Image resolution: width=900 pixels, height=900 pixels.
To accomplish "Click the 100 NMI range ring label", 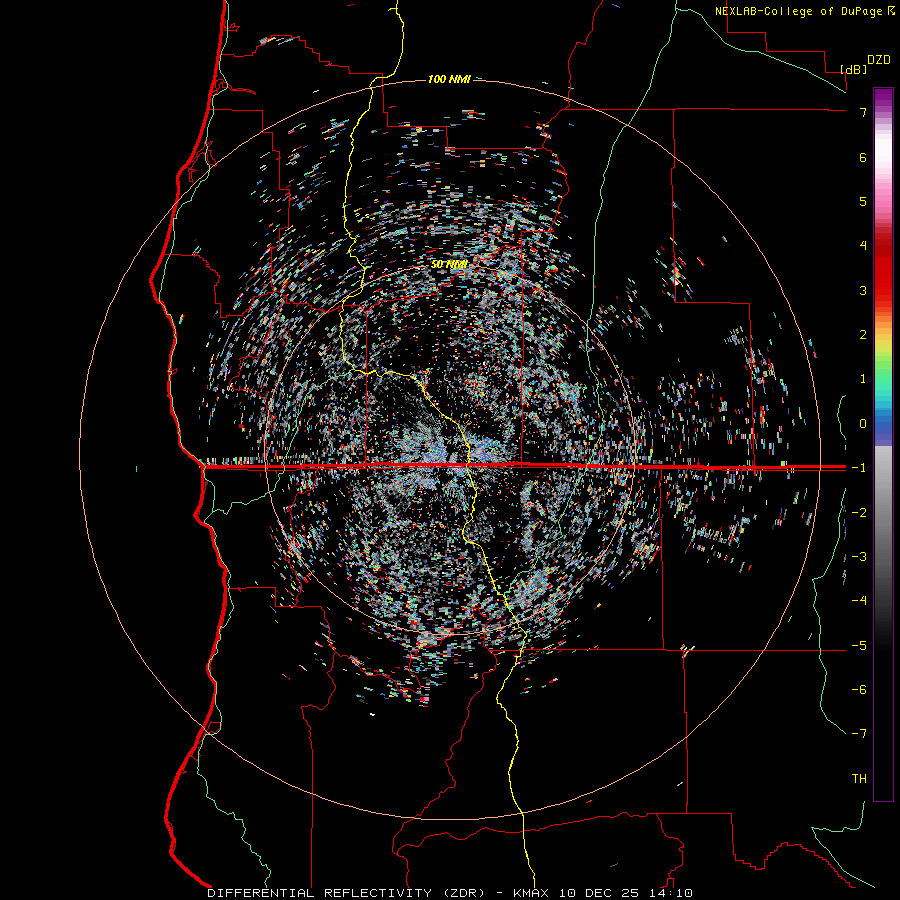I will [449, 79].
